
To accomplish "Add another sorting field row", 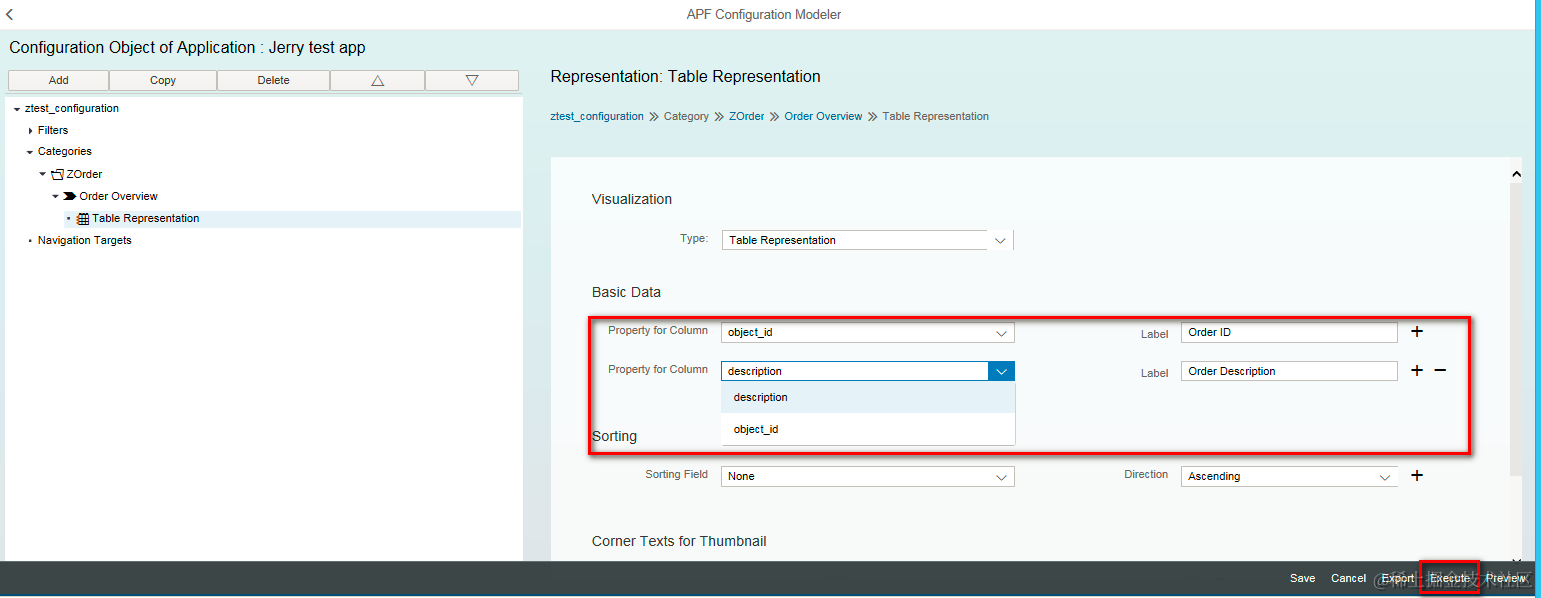I will tap(1416, 475).
